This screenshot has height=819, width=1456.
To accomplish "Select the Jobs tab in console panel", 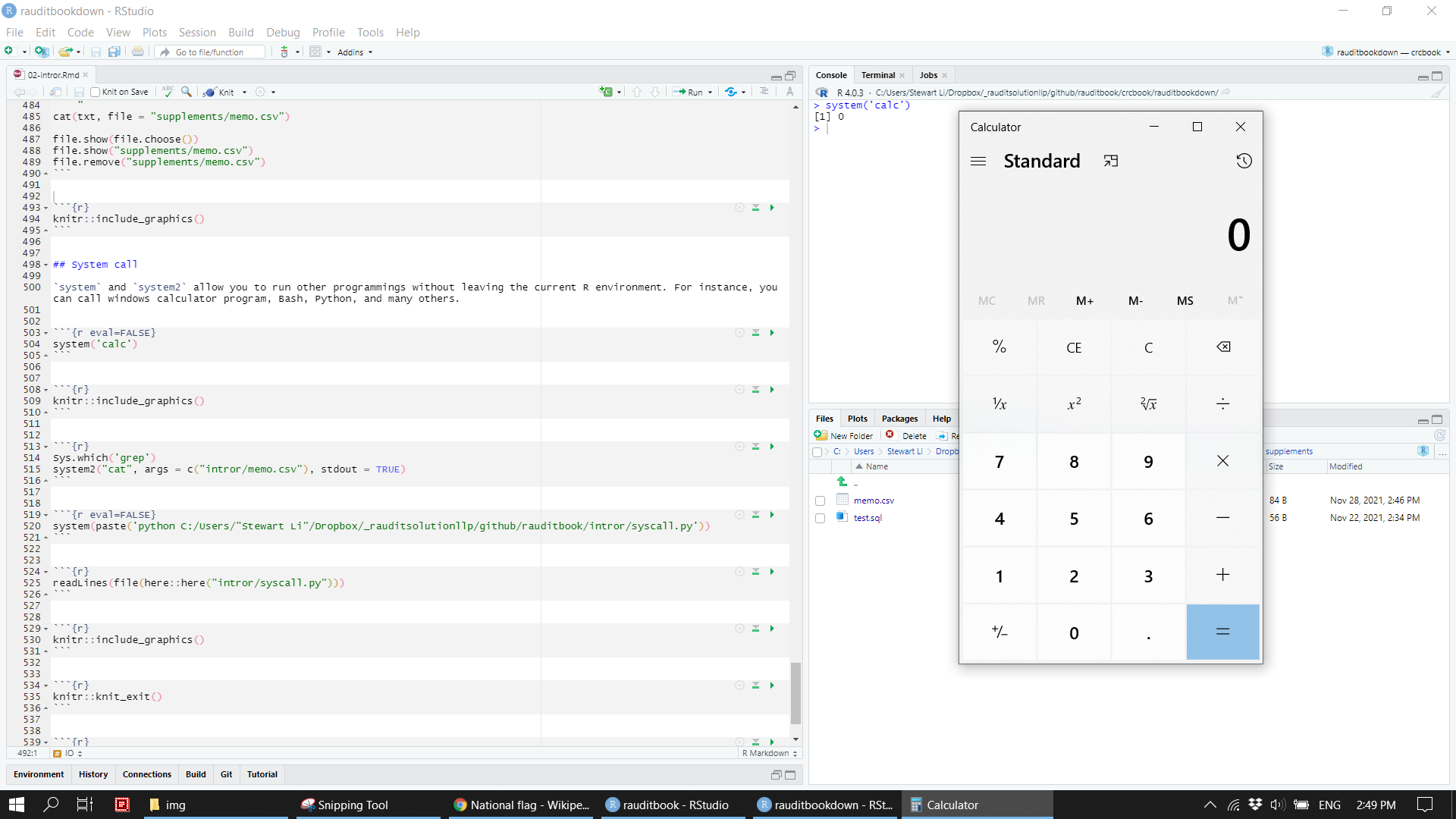I will 927,75.
